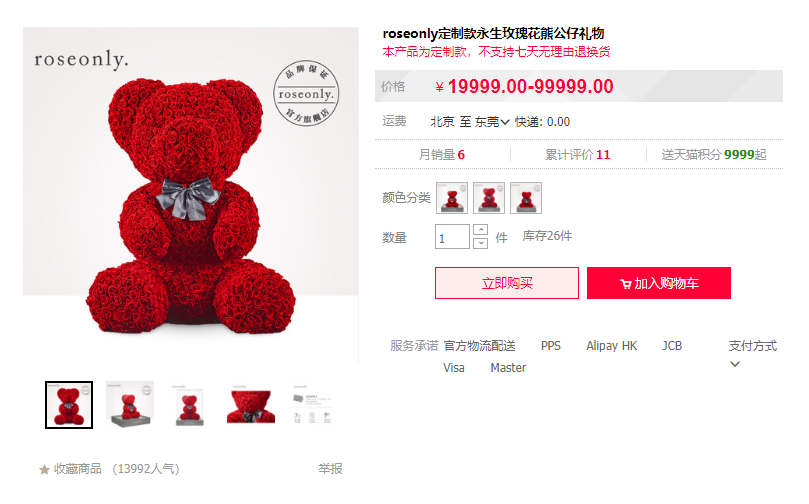Open the close-up bow thumbnail
The image size is (809, 504).
coord(250,405)
